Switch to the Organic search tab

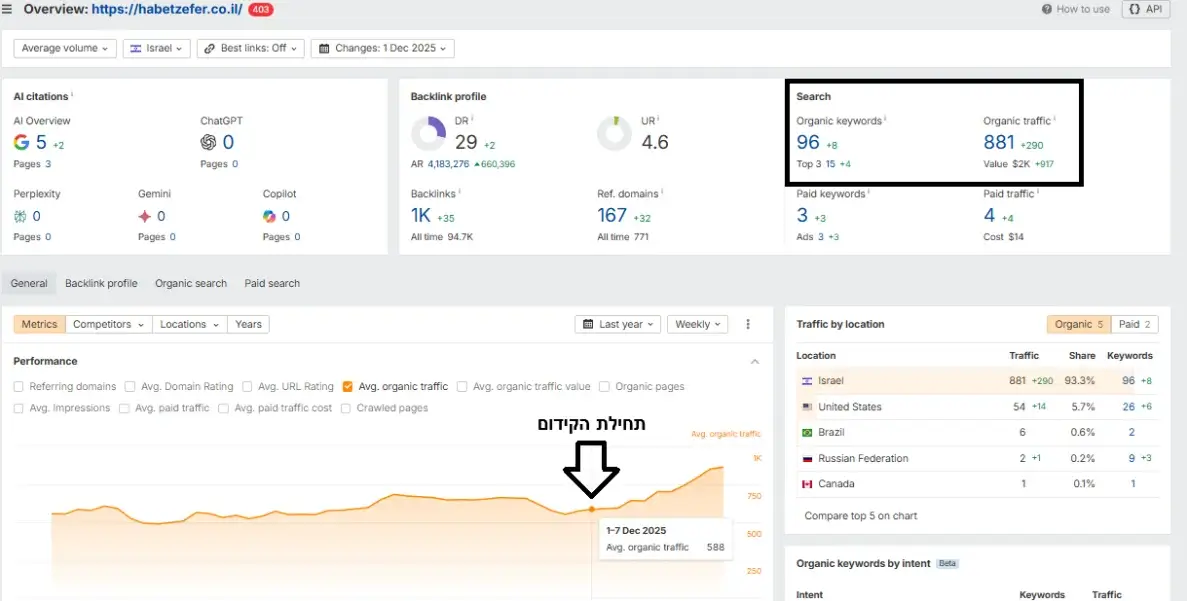click(x=191, y=283)
